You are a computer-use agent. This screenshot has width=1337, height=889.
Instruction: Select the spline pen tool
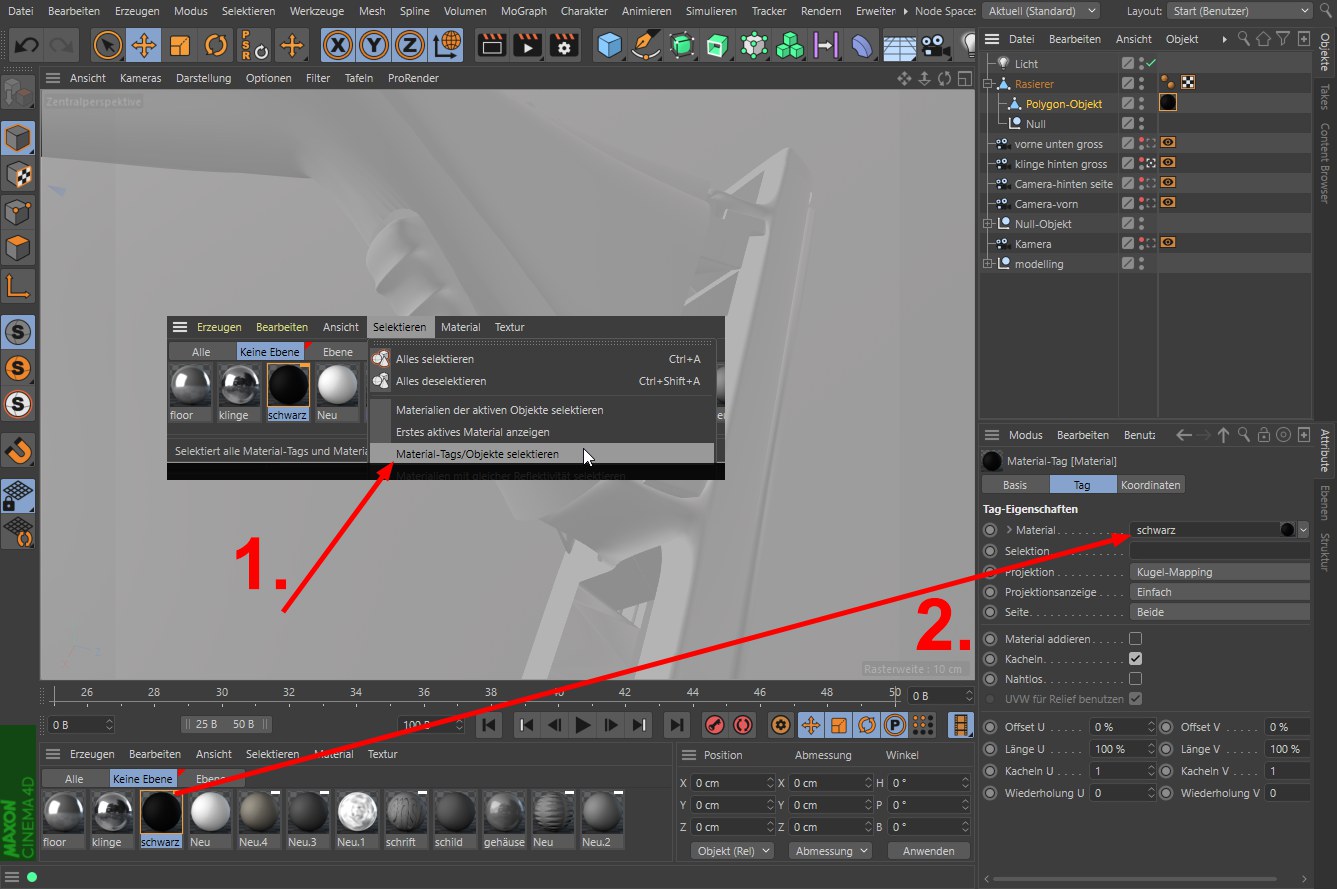(x=646, y=45)
